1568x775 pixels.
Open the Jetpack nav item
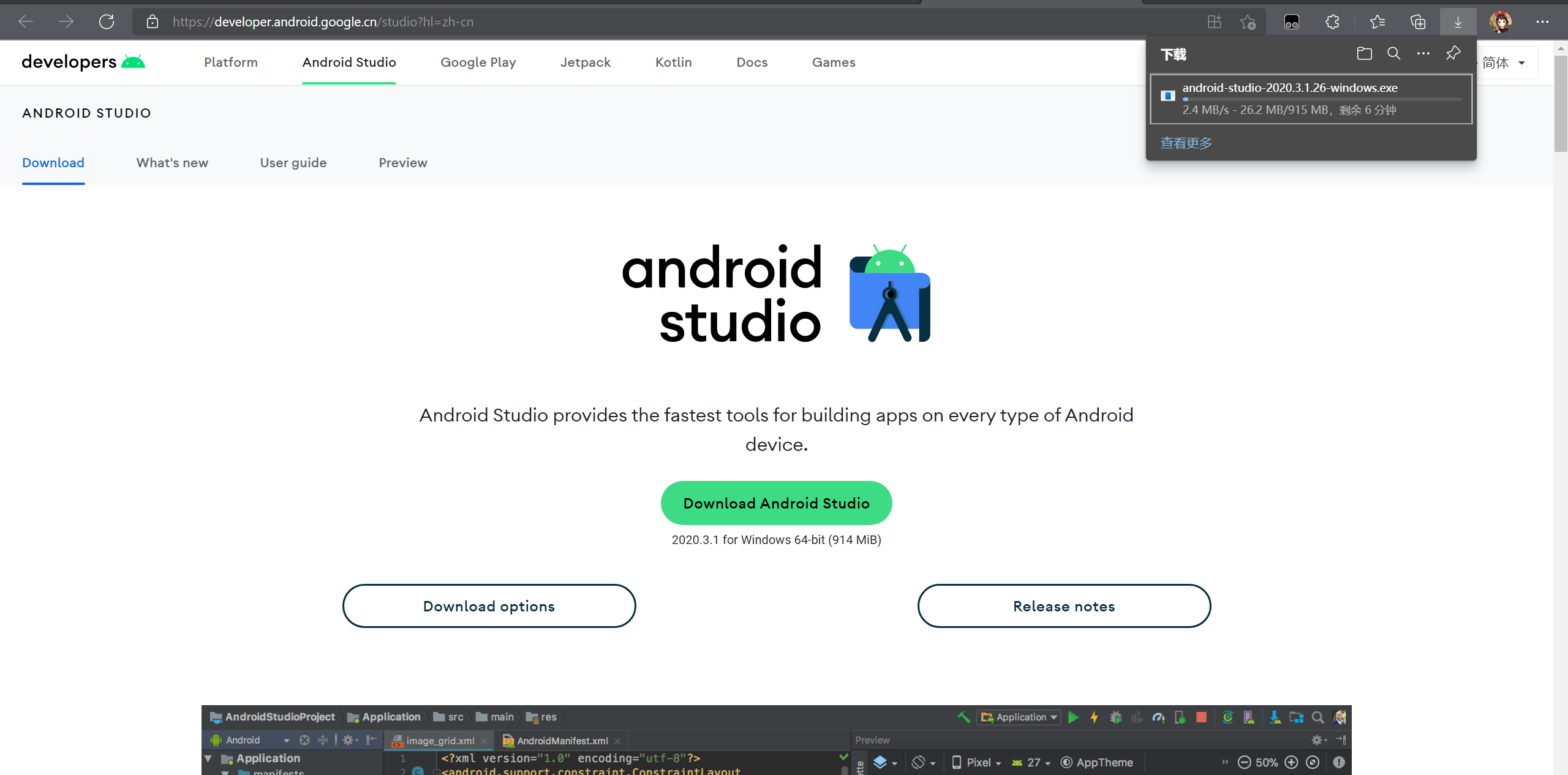pos(586,62)
